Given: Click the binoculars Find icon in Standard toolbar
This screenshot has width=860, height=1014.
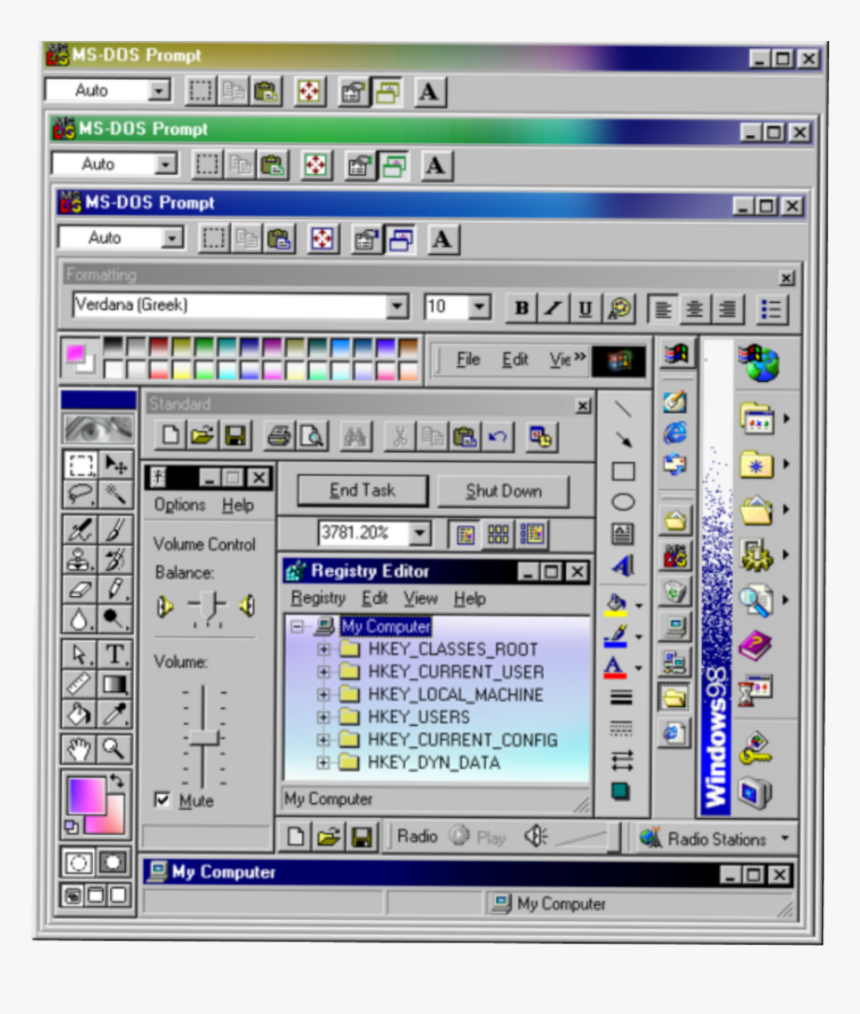Looking at the screenshot, I should point(355,437).
